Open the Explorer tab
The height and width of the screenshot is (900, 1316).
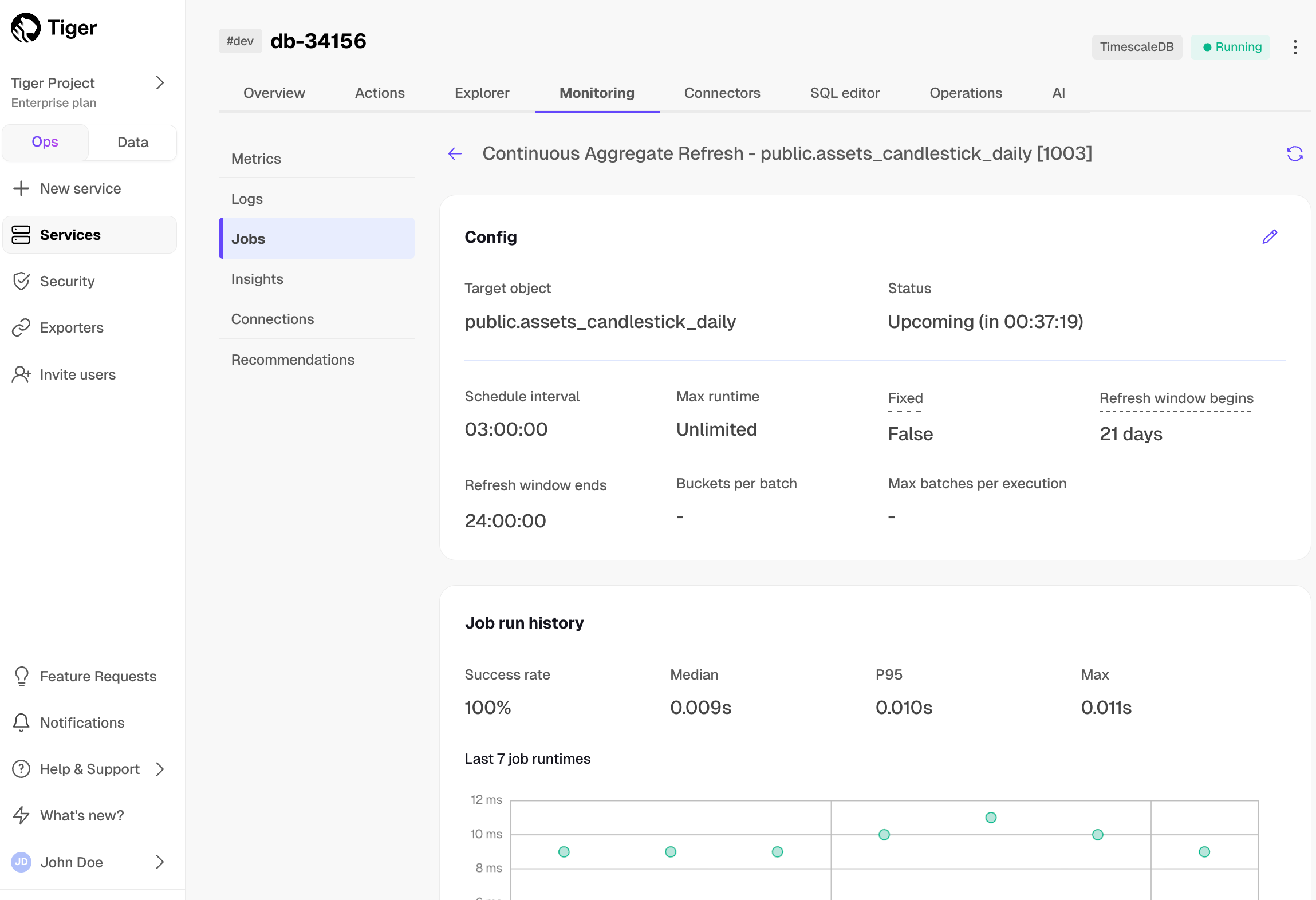pos(482,93)
